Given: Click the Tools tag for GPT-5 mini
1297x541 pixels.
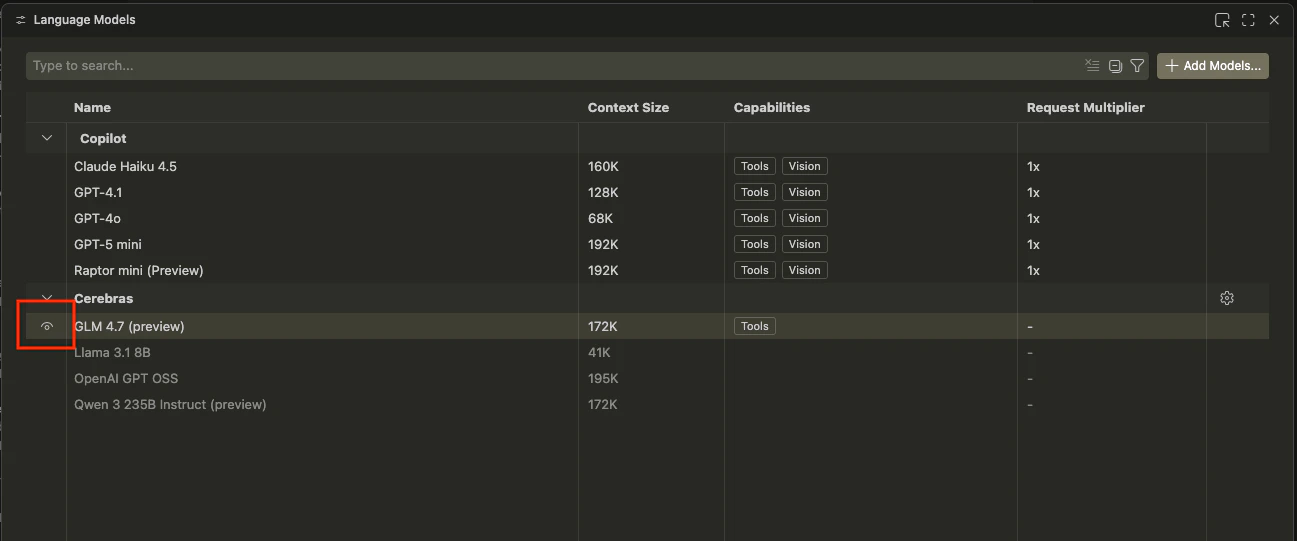Looking at the screenshot, I should [x=755, y=244].
